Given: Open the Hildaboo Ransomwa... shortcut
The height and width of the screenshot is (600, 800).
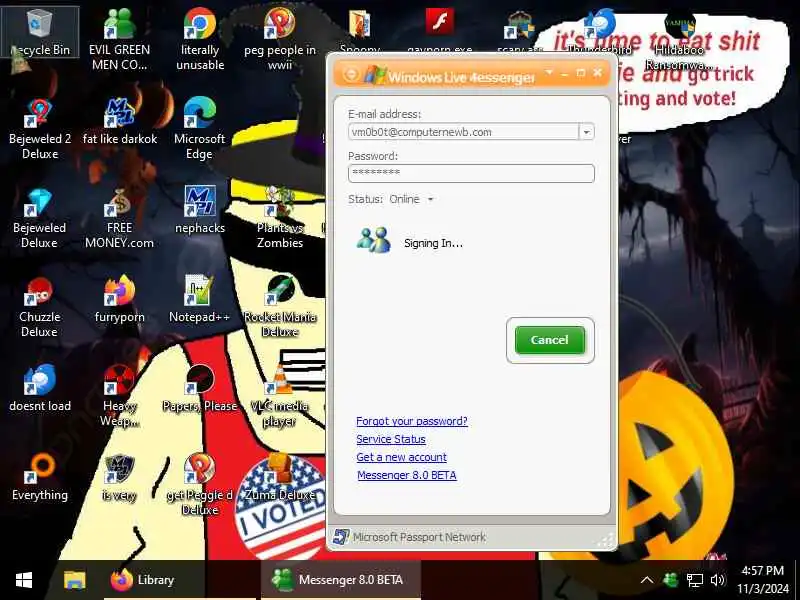Looking at the screenshot, I should click(x=680, y=39).
